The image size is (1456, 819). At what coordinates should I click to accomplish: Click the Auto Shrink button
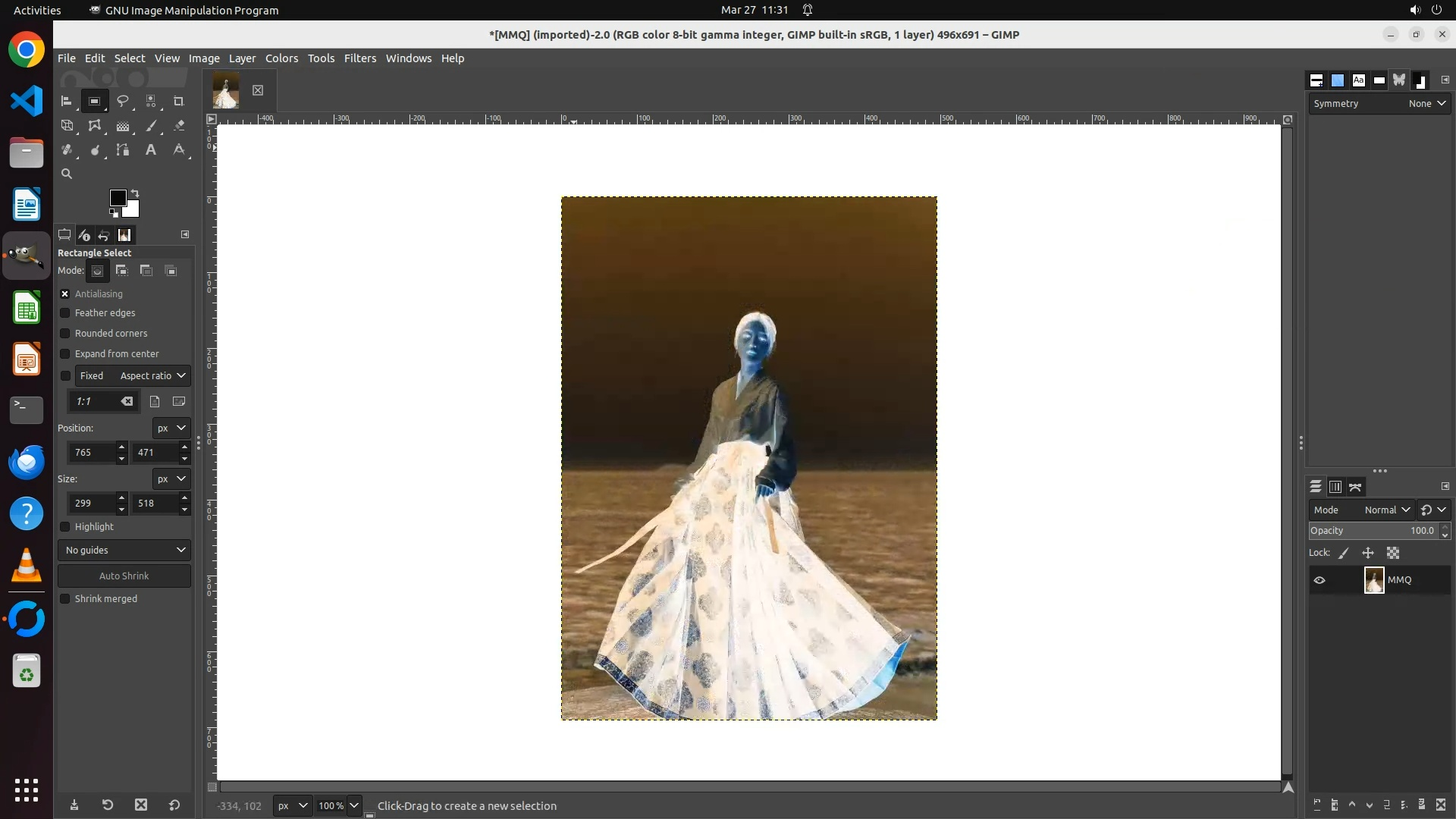(124, 576)
